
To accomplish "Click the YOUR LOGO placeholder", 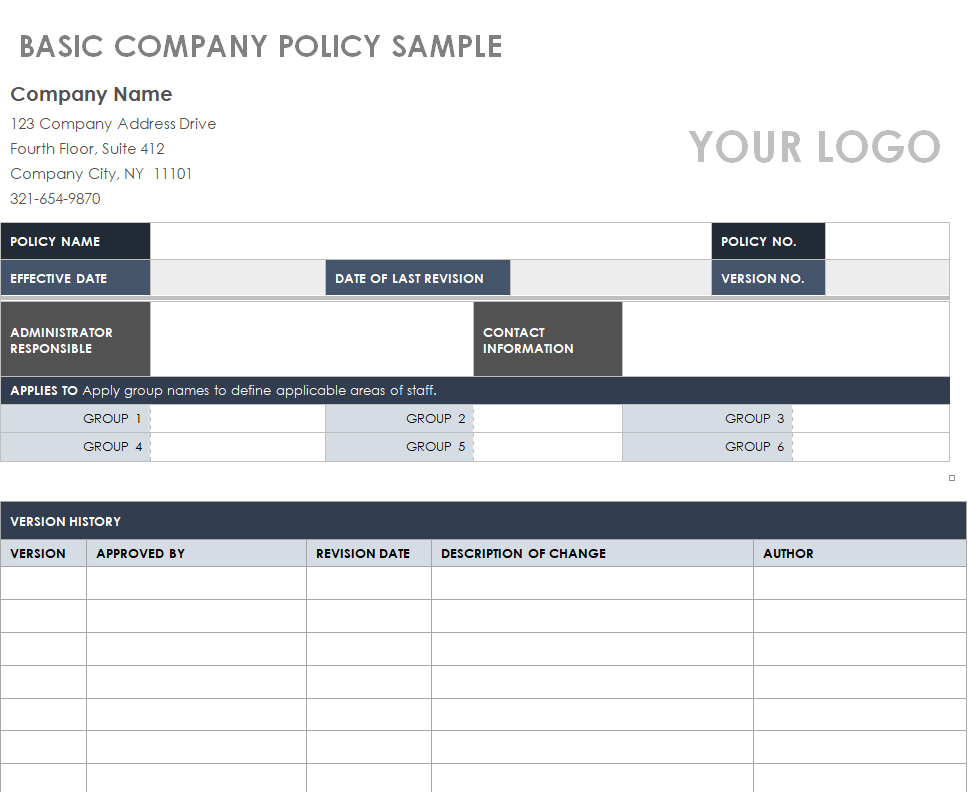I will pos(814,147).
